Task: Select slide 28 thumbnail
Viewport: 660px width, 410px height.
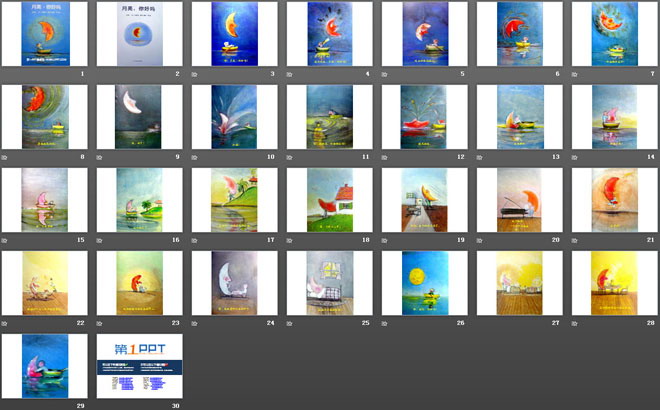Action: pos(615,283)
